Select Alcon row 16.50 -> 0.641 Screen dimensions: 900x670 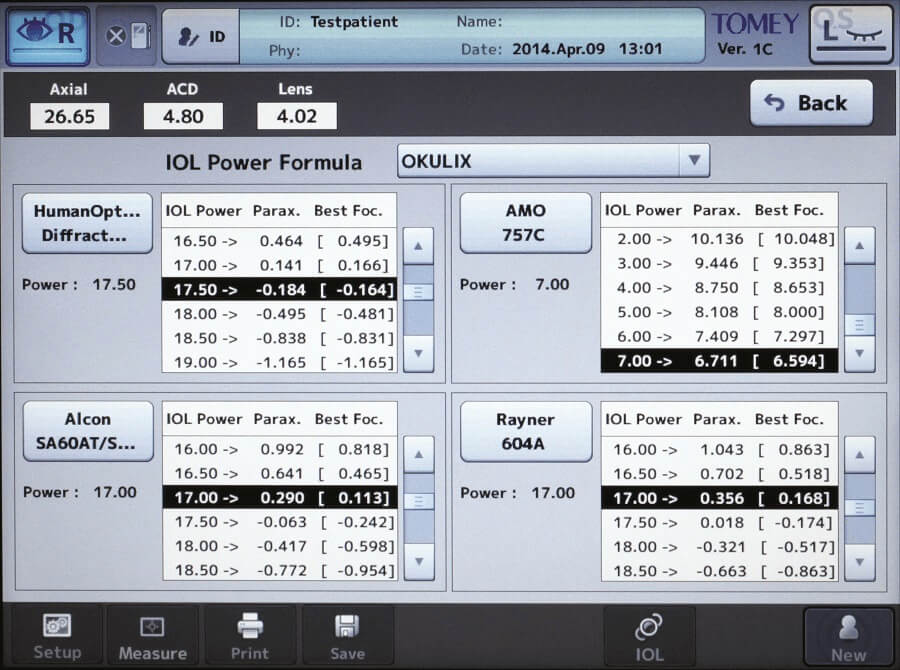[280, 474]
